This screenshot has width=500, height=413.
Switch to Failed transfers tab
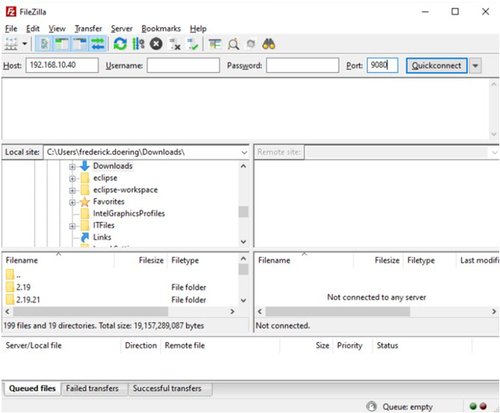point(92,388)
